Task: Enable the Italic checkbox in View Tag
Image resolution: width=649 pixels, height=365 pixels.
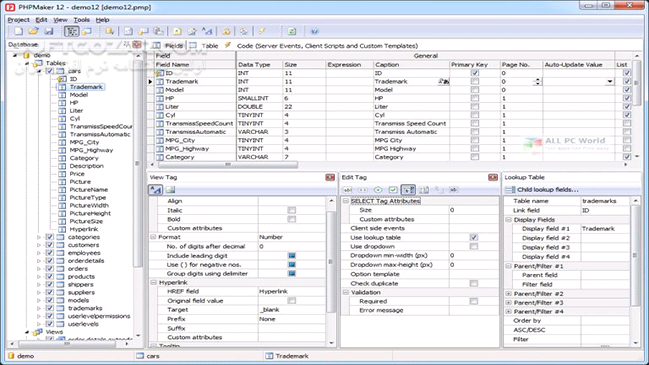Action: (292, 210)
